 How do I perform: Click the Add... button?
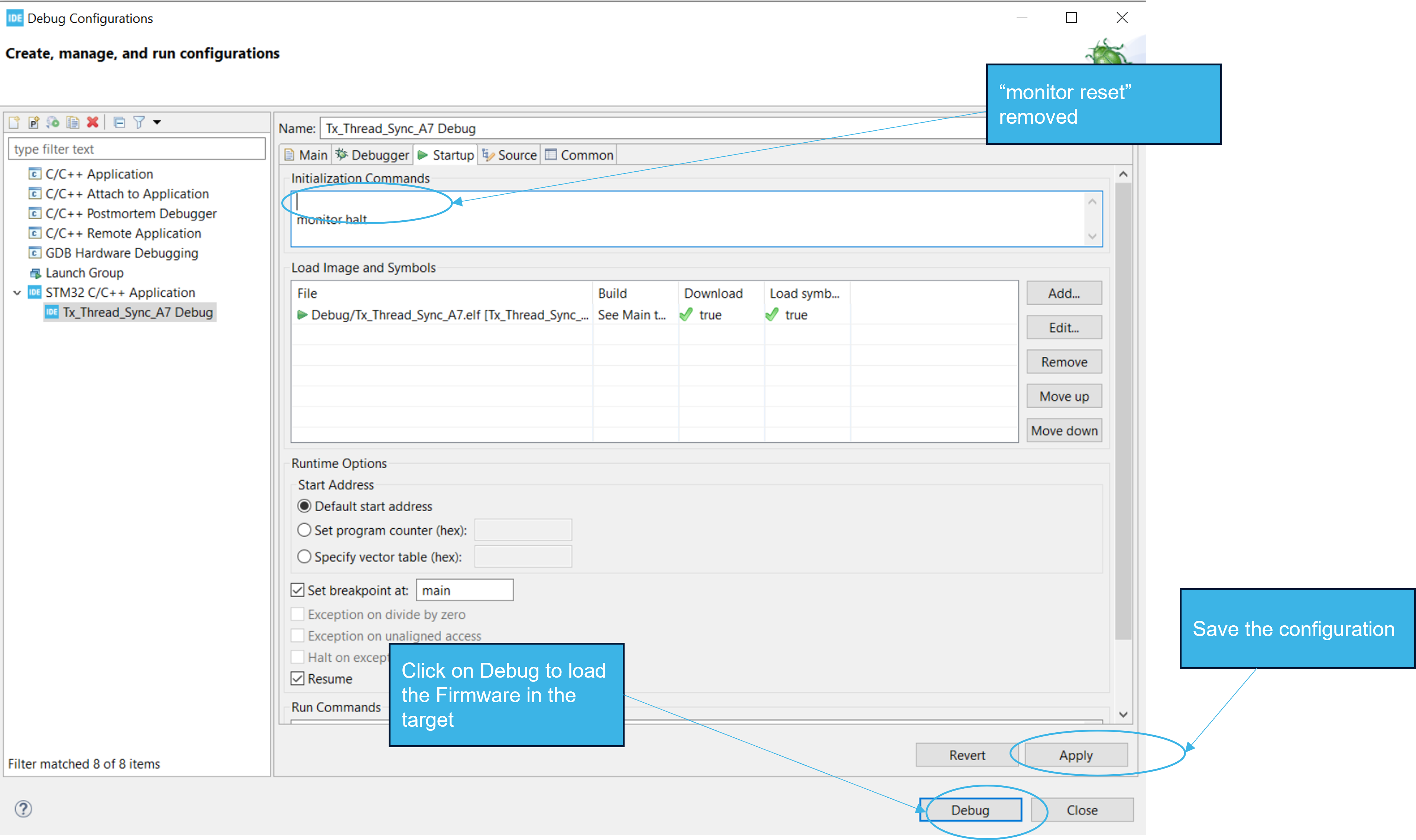coord(1064,294)
